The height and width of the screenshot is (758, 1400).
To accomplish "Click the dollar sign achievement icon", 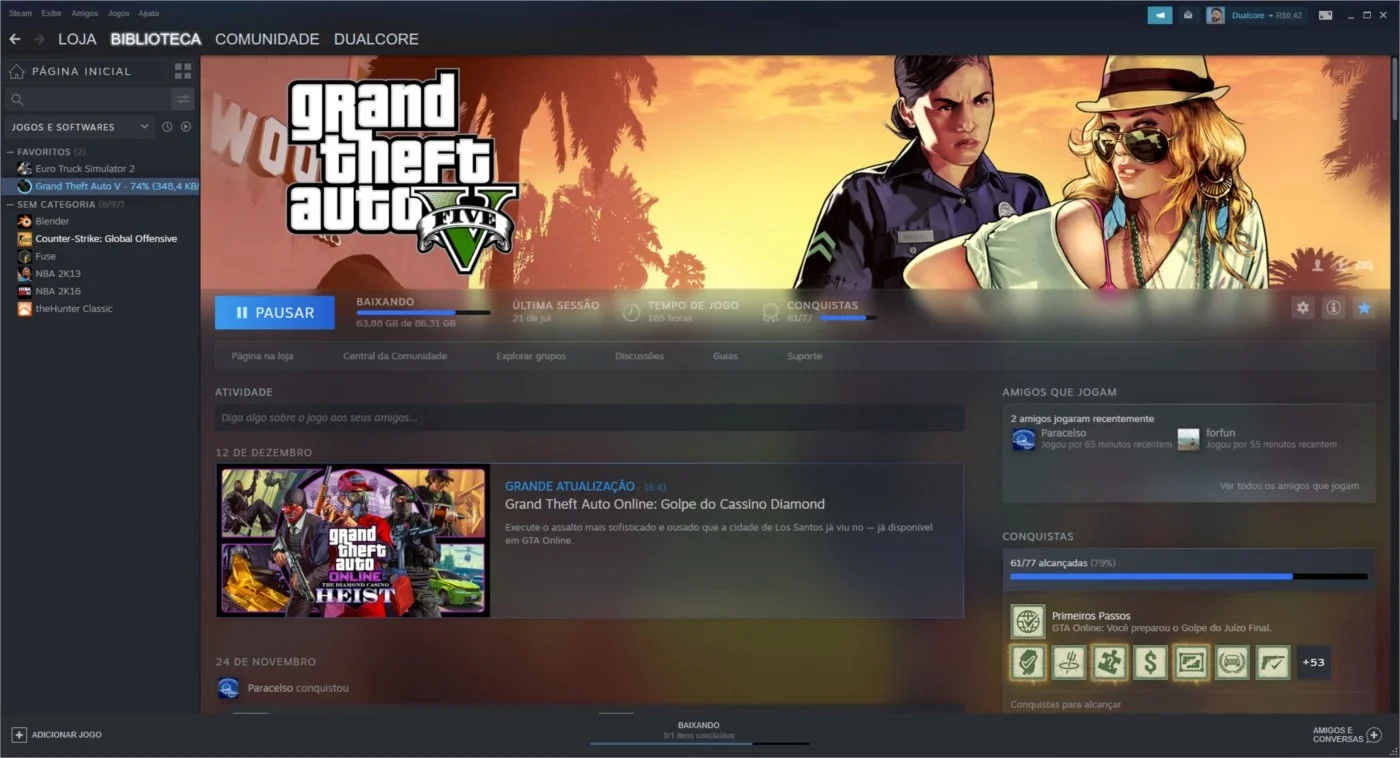I will 1150,662.
